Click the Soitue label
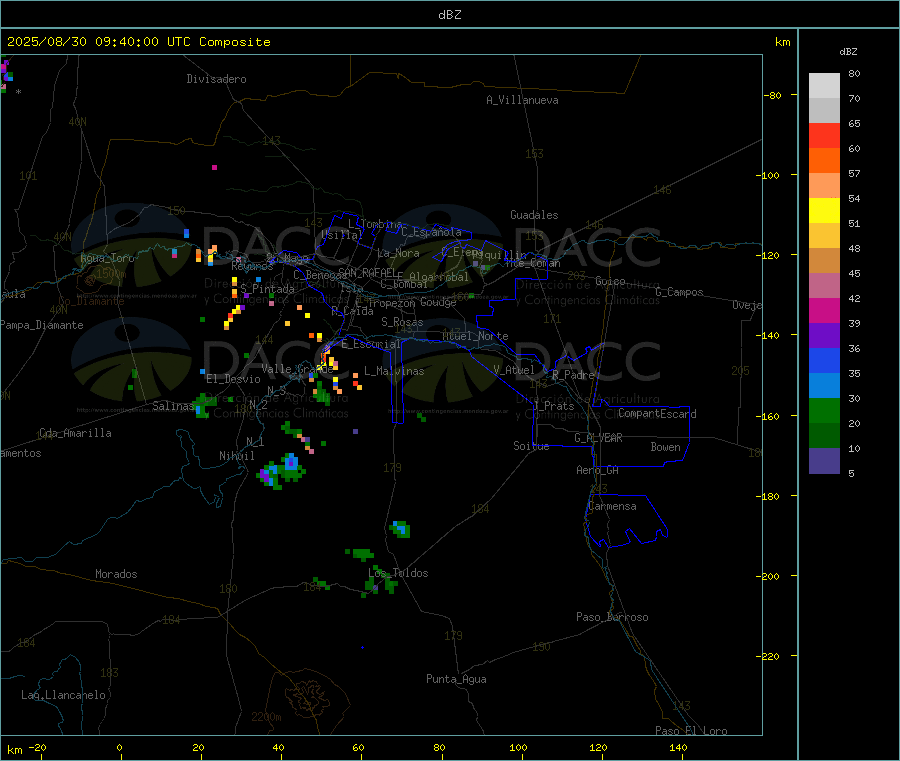Screen dimensions: 900x761 coord(531,446)
